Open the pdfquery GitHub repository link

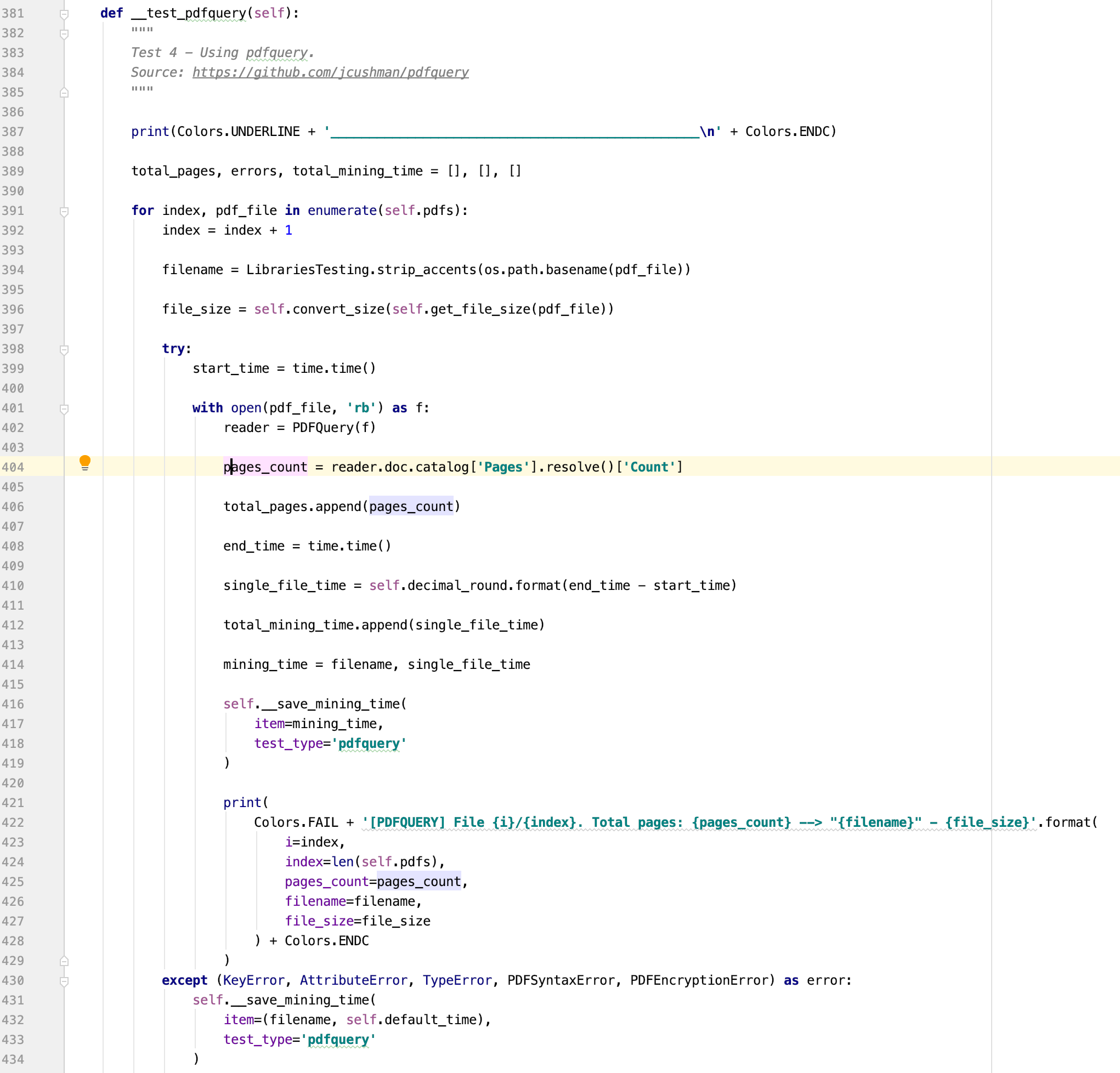[330, 72]
